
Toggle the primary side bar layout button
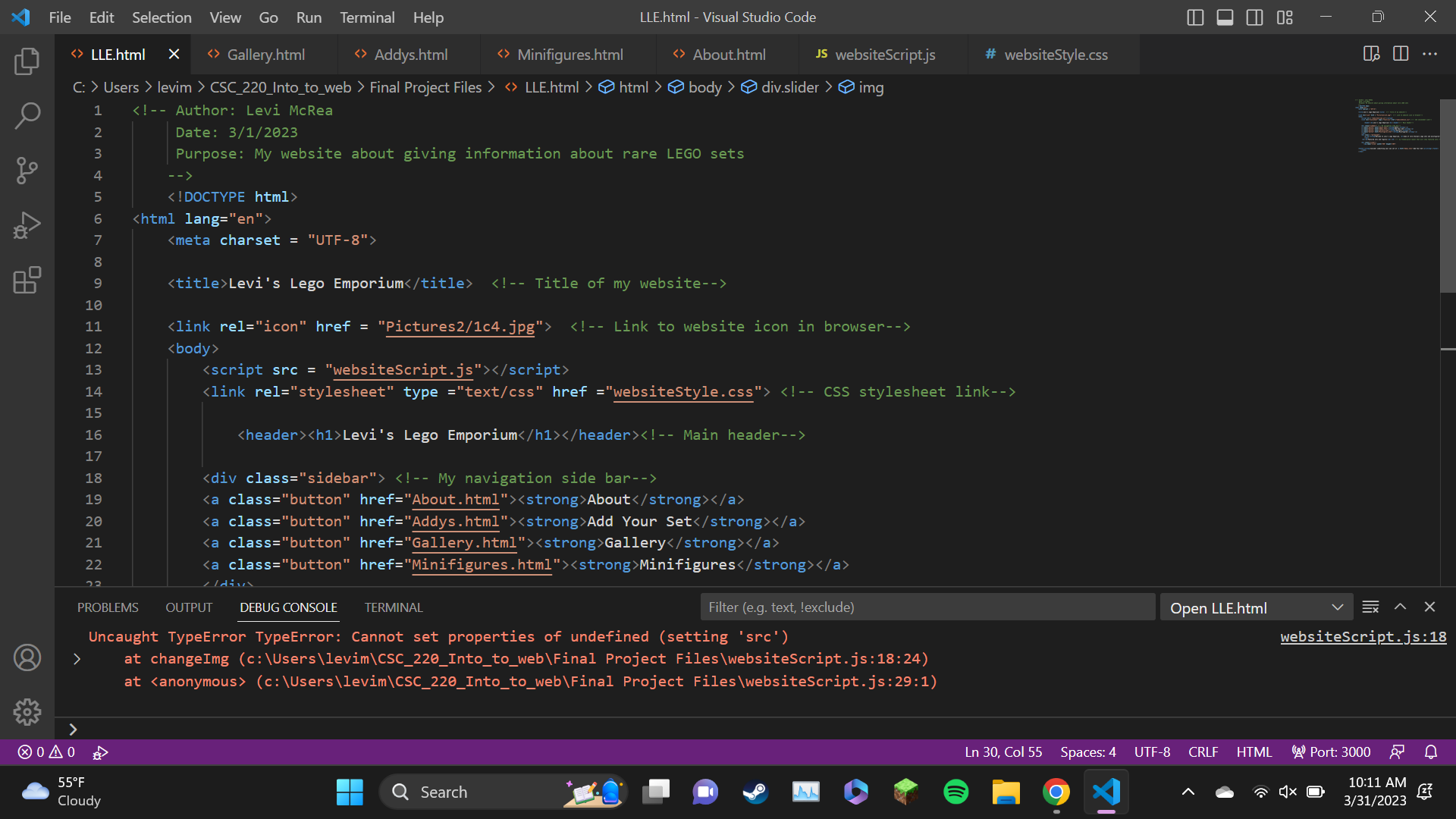[1195, 17]
